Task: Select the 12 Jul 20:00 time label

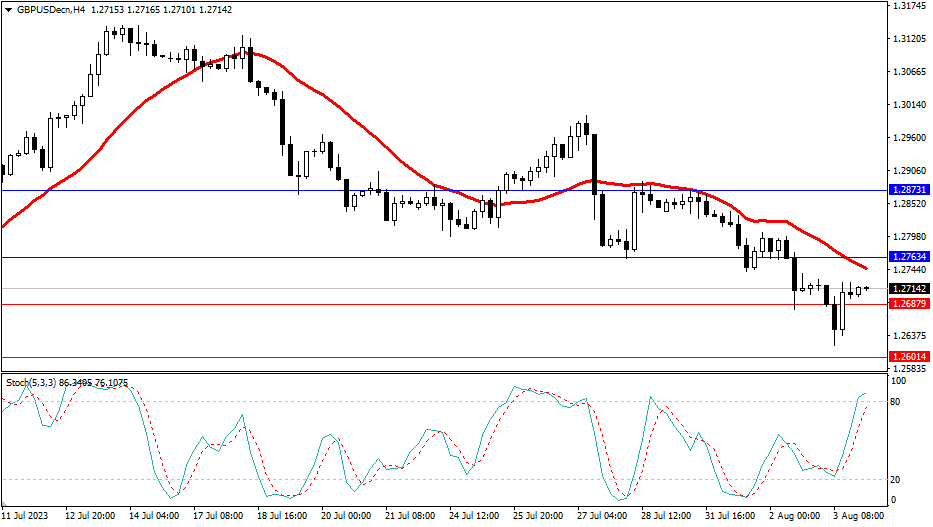Action: pyautogui.click(x=90, y=516)
